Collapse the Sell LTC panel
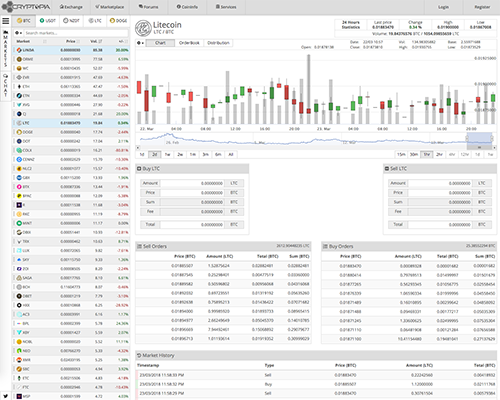The height and width of the screenshot is (400, 500). pyautogui.click(x=387, y=169)
